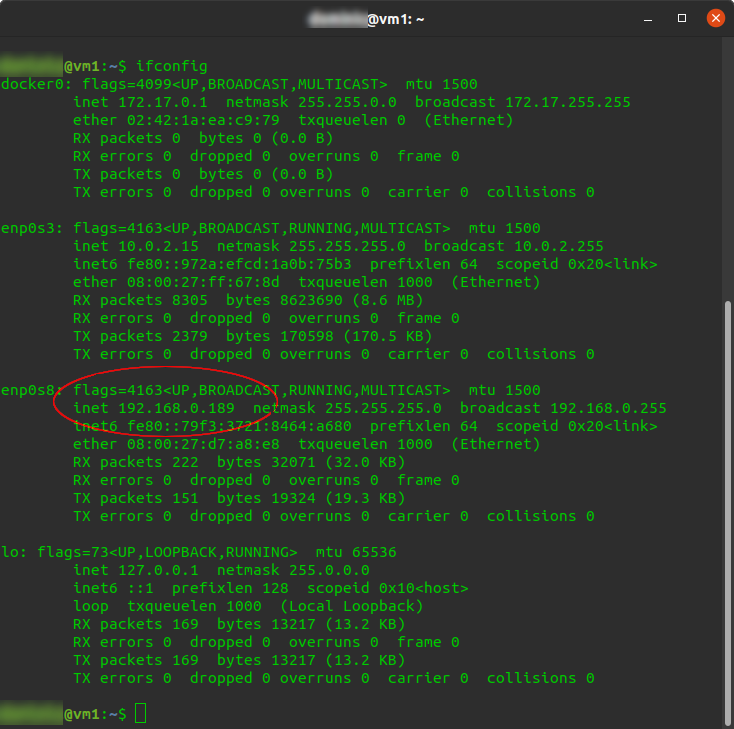Click MAC address '08:00:27:ff:67:8d'

203,282
